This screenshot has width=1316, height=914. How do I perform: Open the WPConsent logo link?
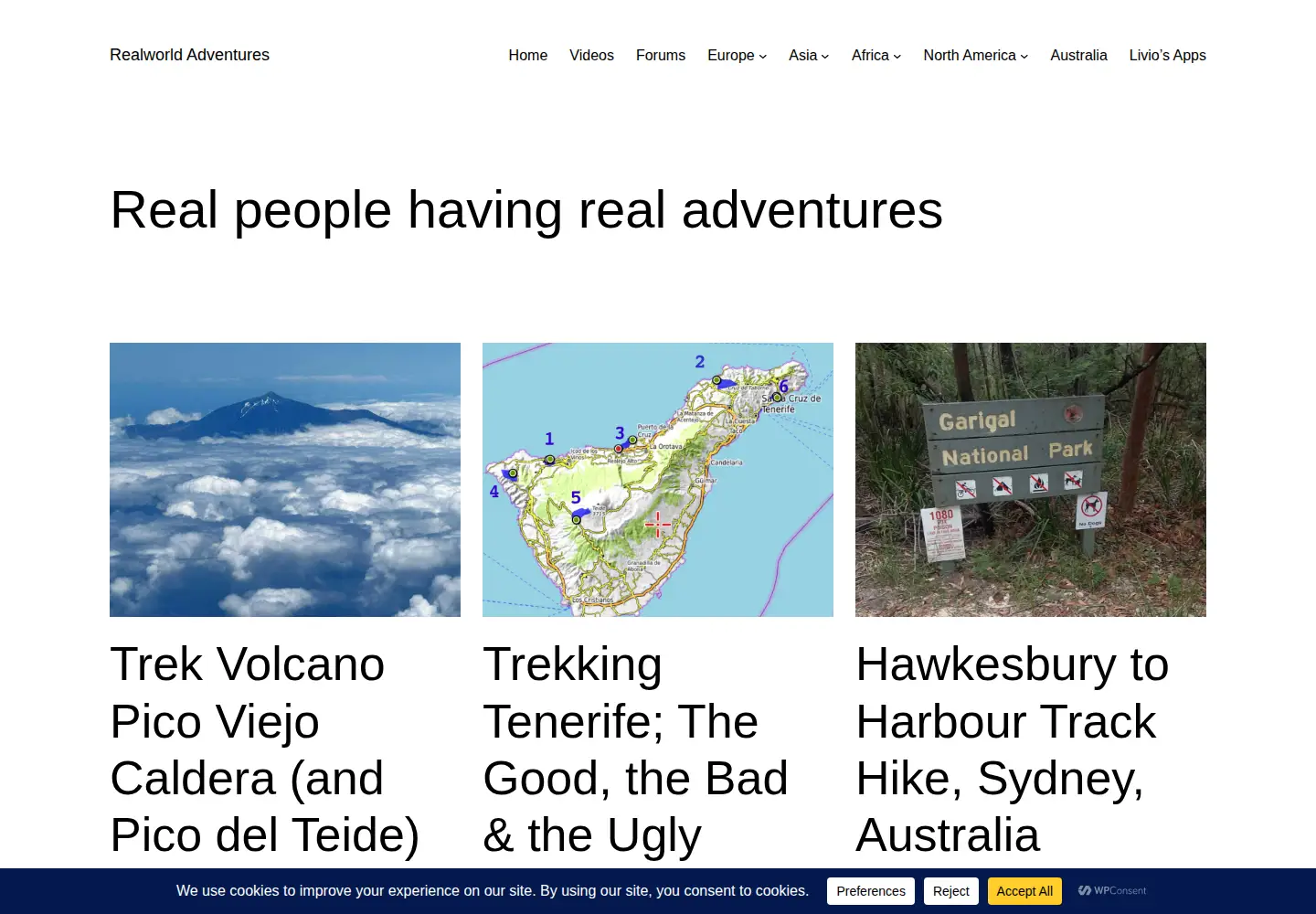point(1112,890)
